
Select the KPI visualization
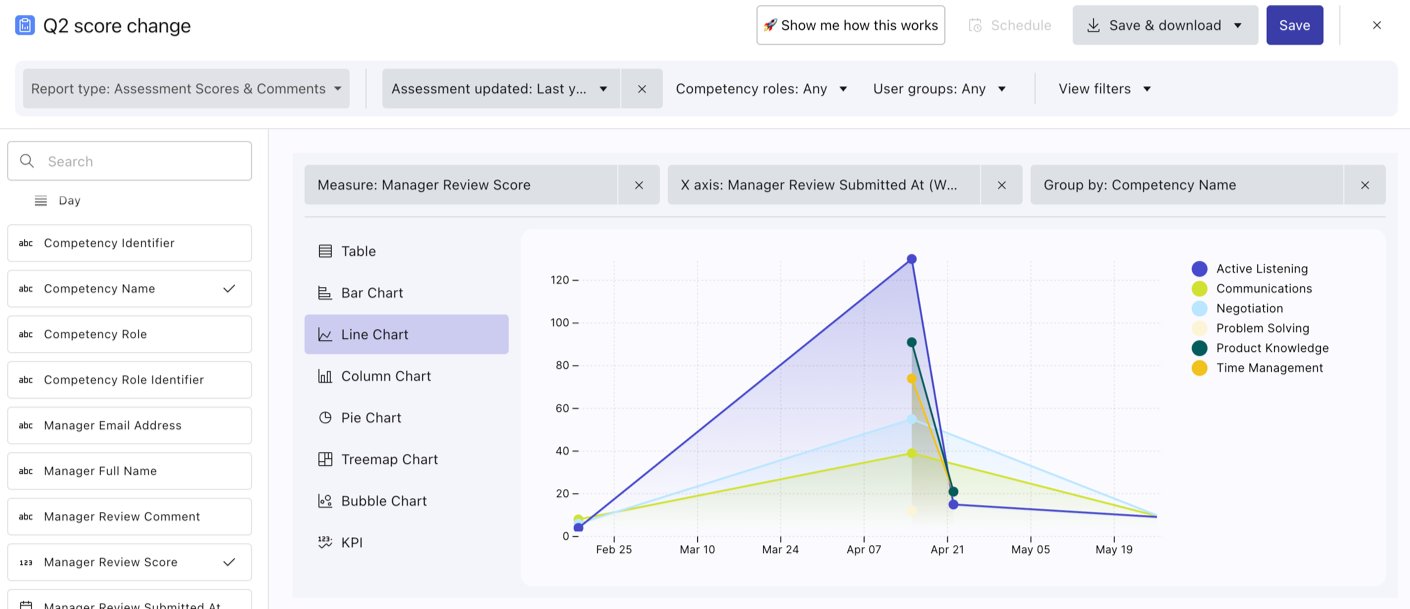[351, 543]
